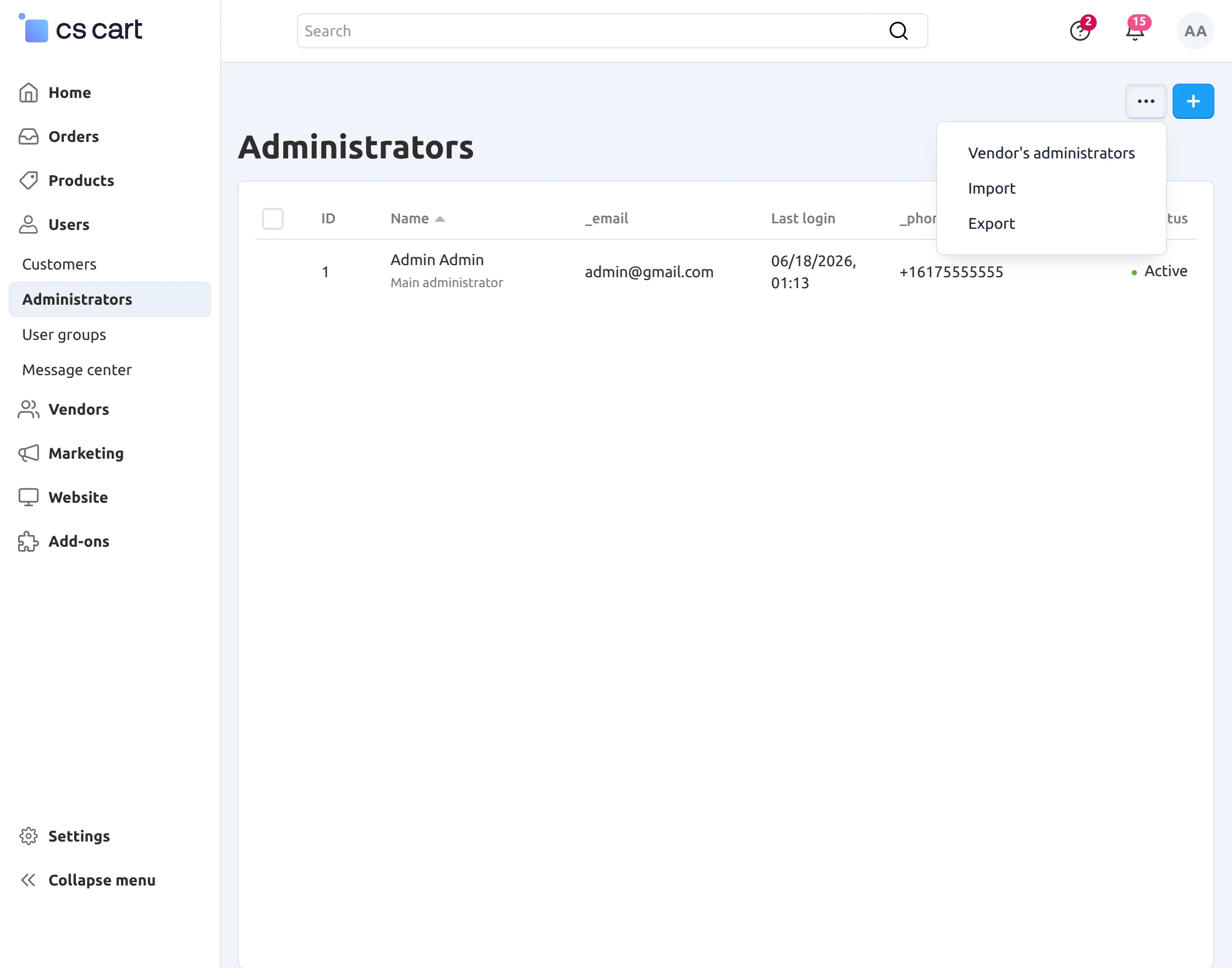Screen dimensions: 1232x968
Task: Open Customers submenu item
Action: [59, 264]
